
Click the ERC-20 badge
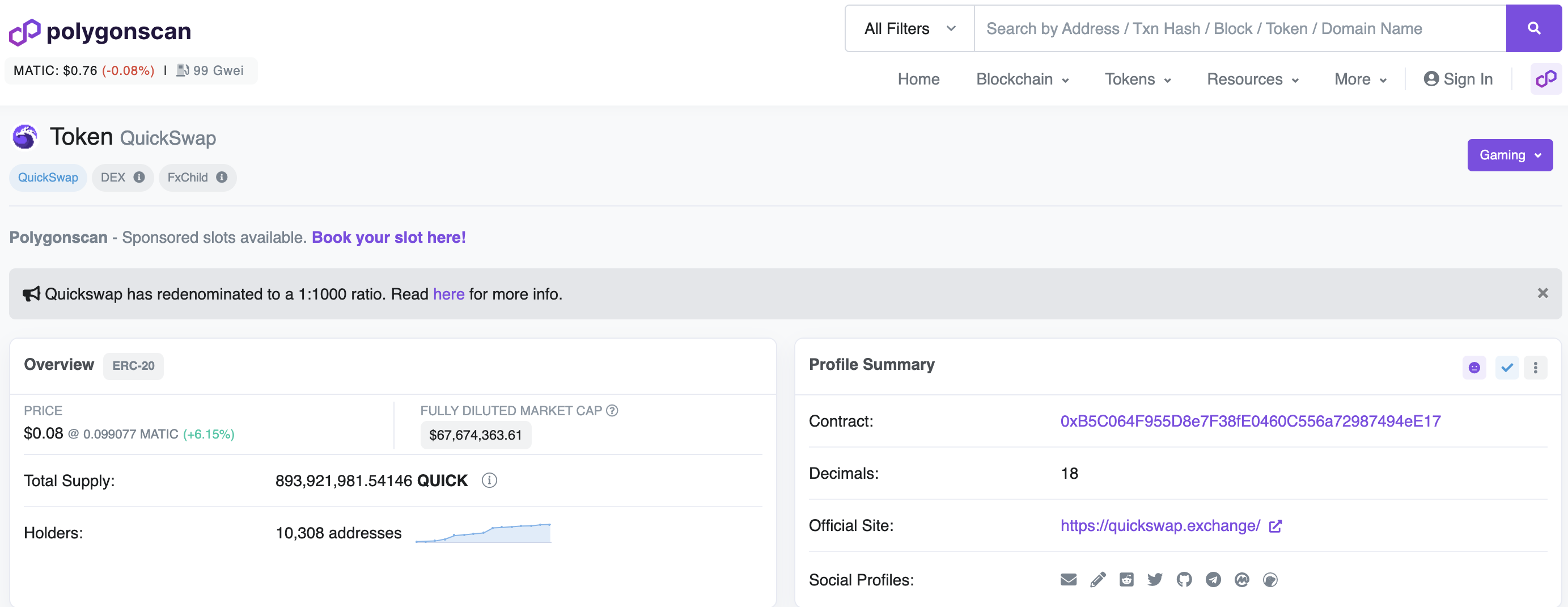coord(133,366)
